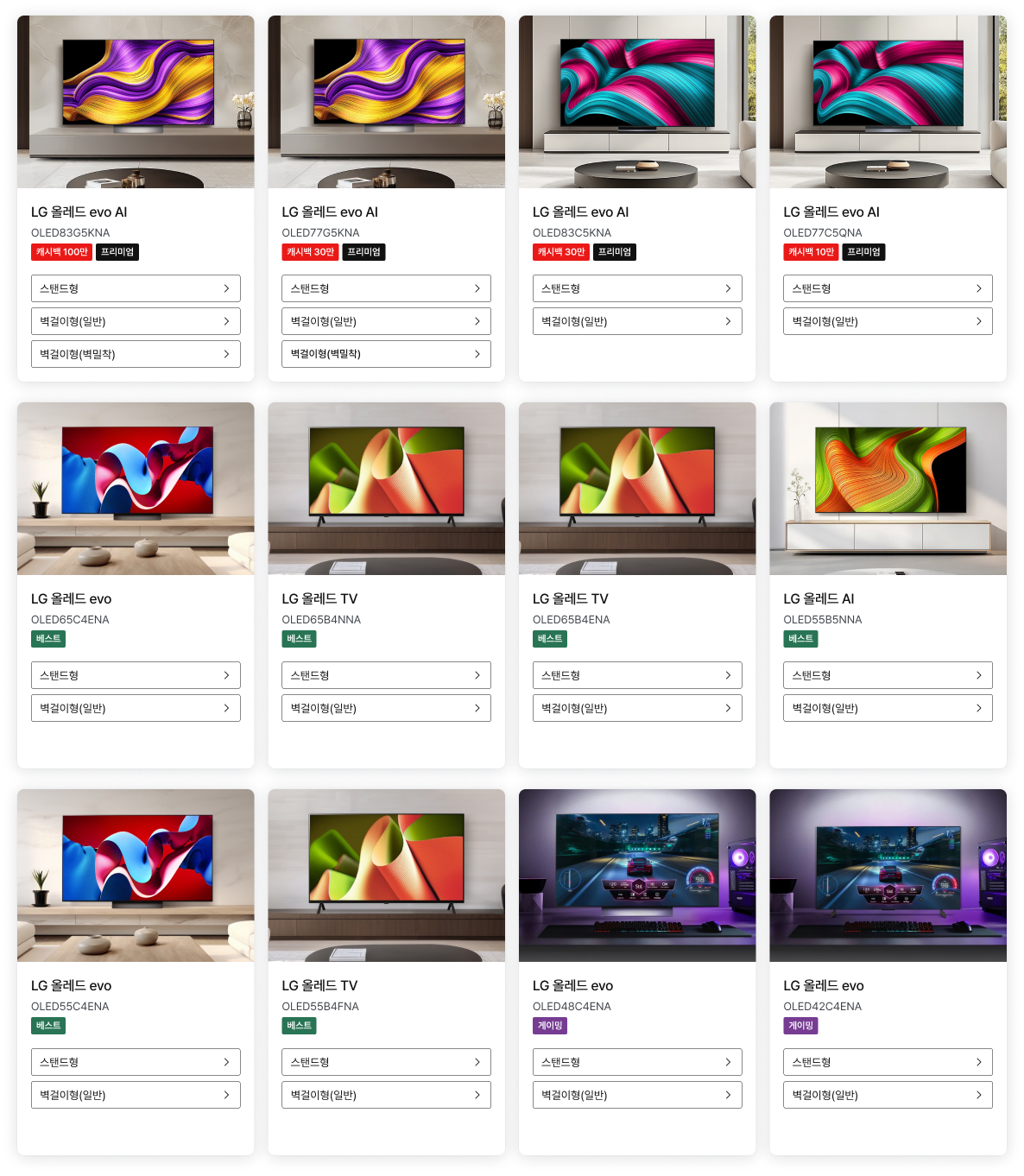This screenshot has width=1024, height=1176.
Task: Open the OLED83G5KNA TV product image
Action: (x=136, y=102)
